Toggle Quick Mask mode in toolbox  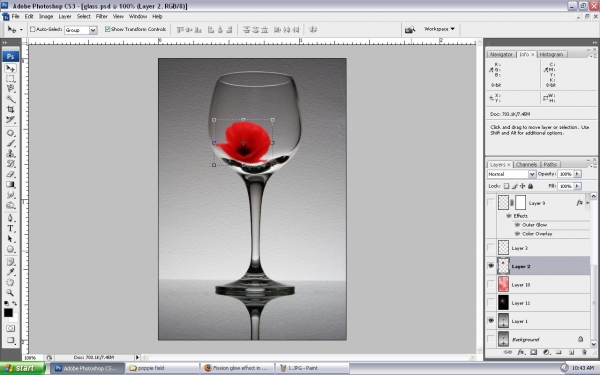pyautogui.click(x=10, y=329)
